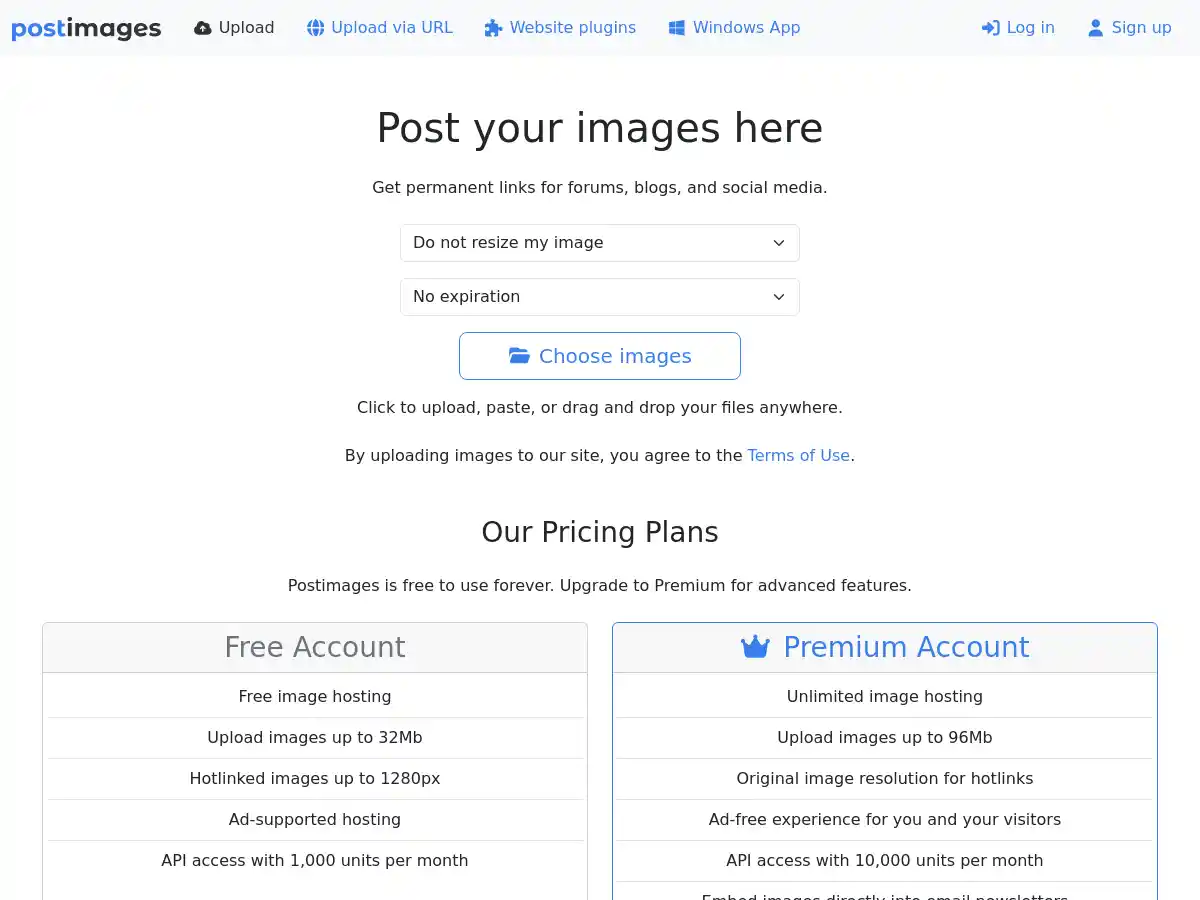The width and height of the screenshot is (1200, 900).
Task: Click the Free Account plan header
Action: click(x=315, y=646)
